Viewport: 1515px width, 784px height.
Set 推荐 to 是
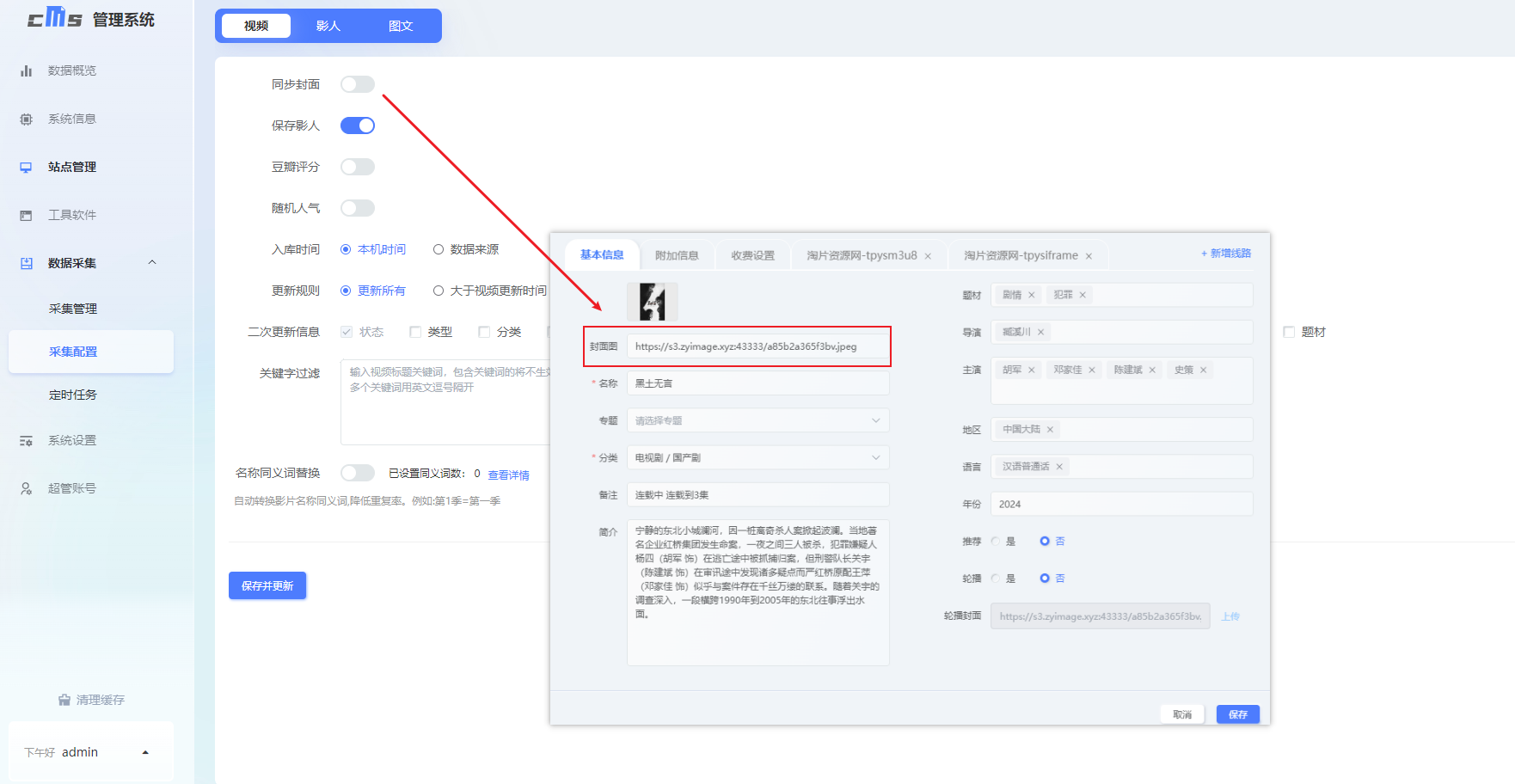point(996,541)
